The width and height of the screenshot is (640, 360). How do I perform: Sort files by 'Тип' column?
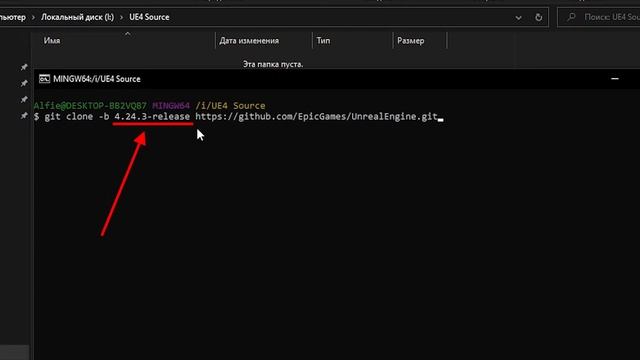point(323,41)
